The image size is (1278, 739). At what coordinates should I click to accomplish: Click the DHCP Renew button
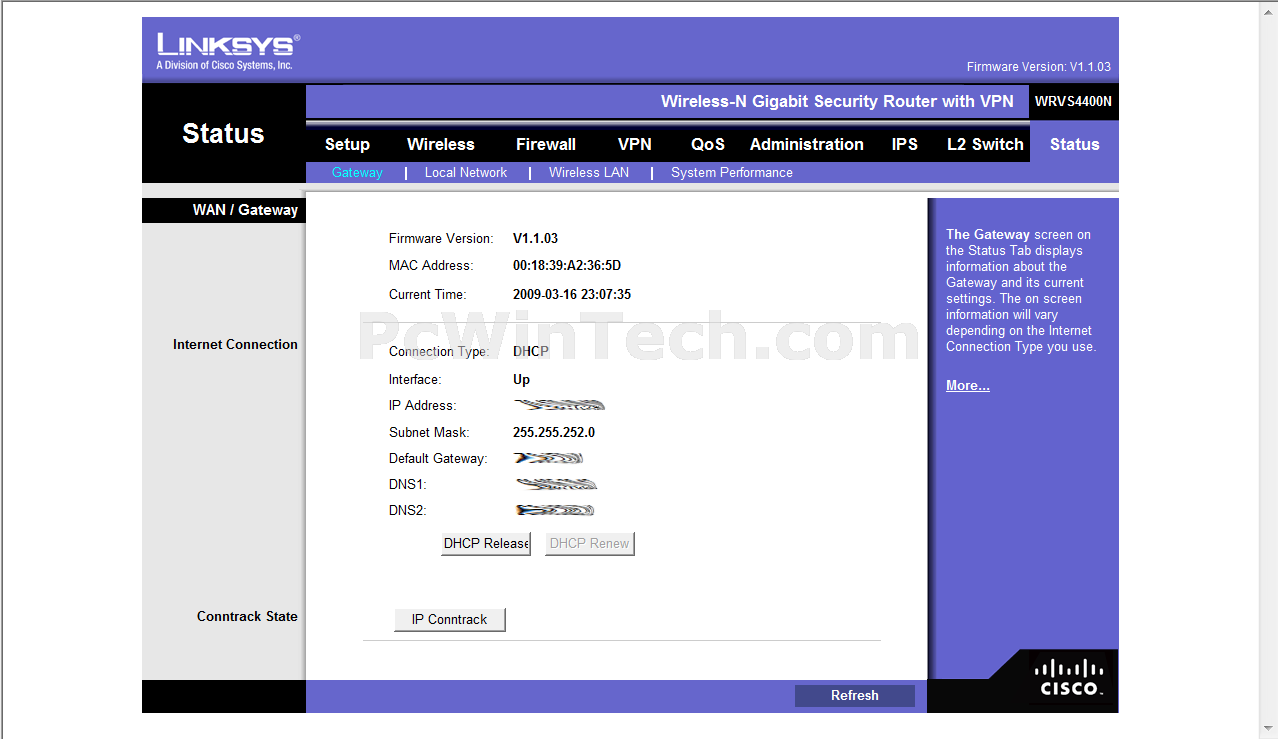590,543
